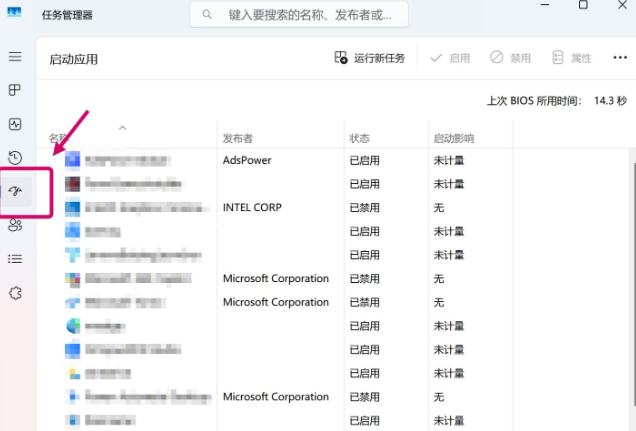Open the hamburger navigation menu

(15, 57)
